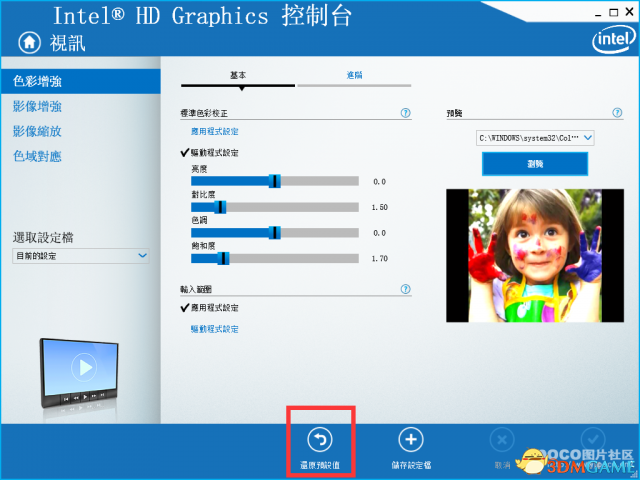
Task: Expand the preview file path dropdown
Action: [x=535, y=138]
